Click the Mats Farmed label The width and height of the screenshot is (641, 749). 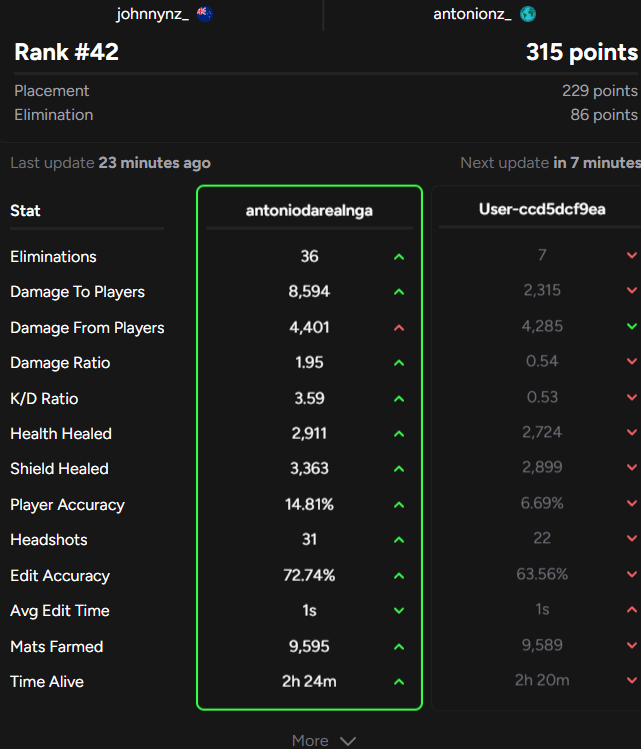(x=56, y=647)
